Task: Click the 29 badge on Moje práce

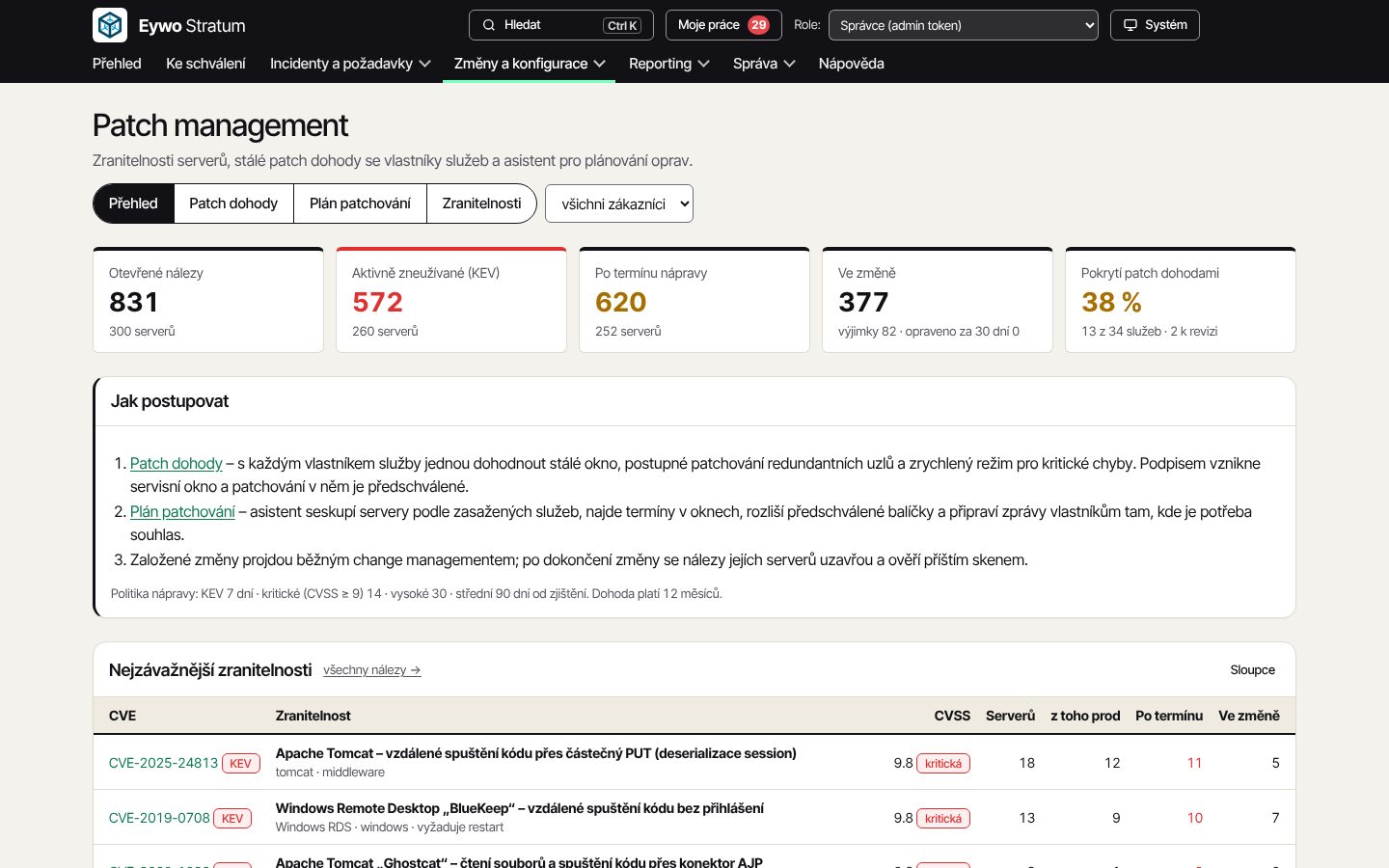Action: click(759, 25)
